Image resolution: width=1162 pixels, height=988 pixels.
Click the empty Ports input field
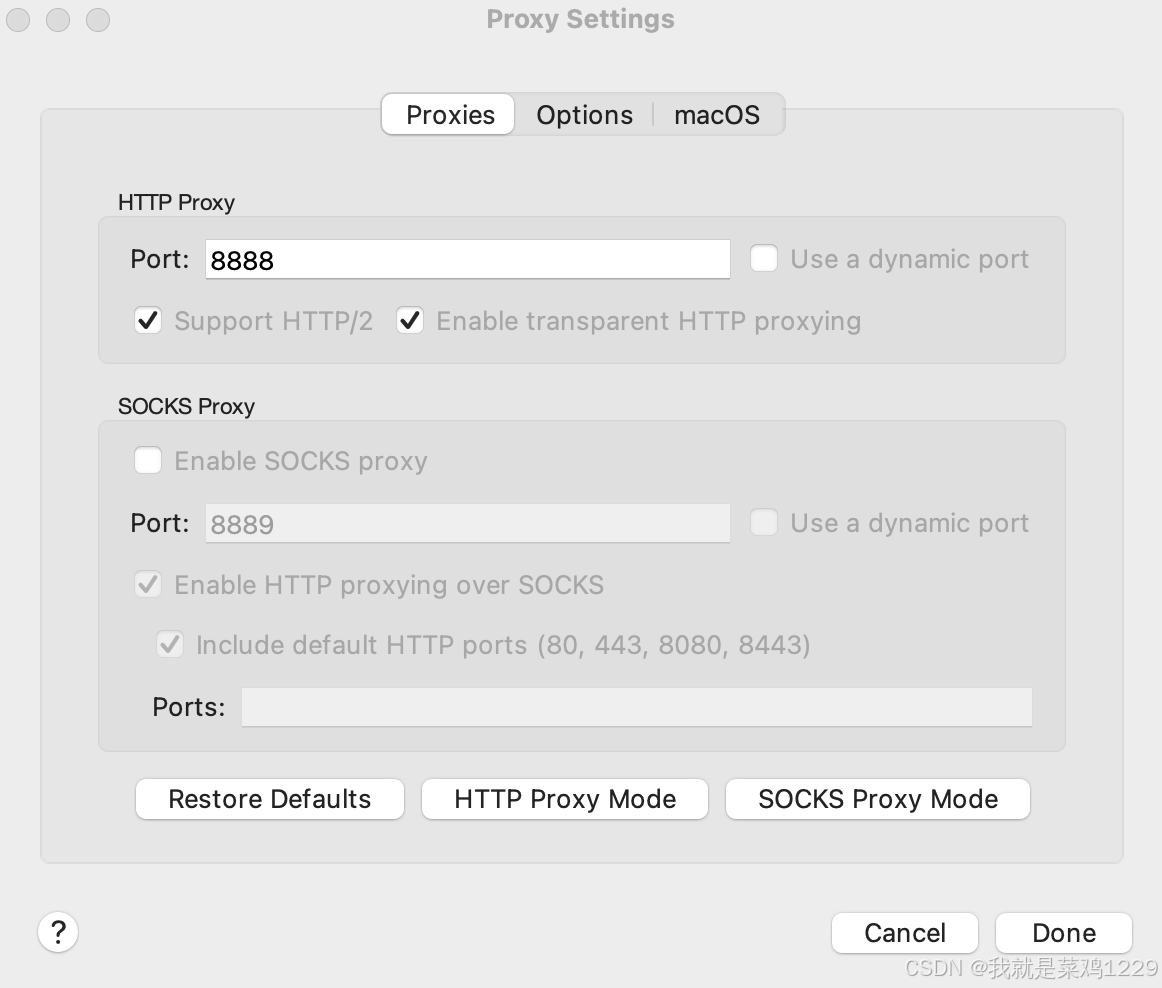point(637,707)
